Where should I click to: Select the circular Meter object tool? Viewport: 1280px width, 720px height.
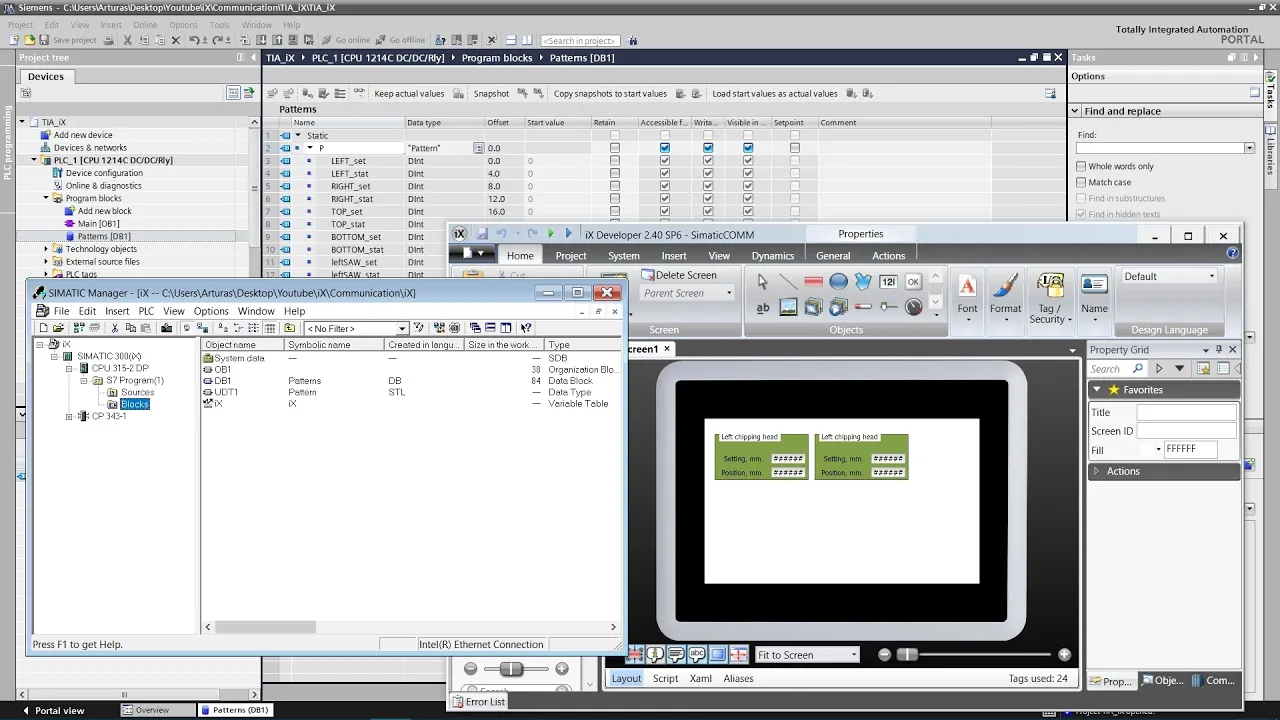[x=913, y=308]
